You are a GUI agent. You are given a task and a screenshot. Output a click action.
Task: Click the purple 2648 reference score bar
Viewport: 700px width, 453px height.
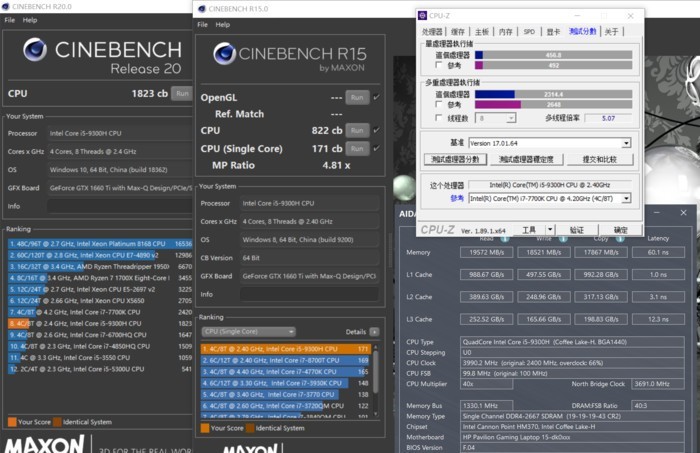pos(554,104)
